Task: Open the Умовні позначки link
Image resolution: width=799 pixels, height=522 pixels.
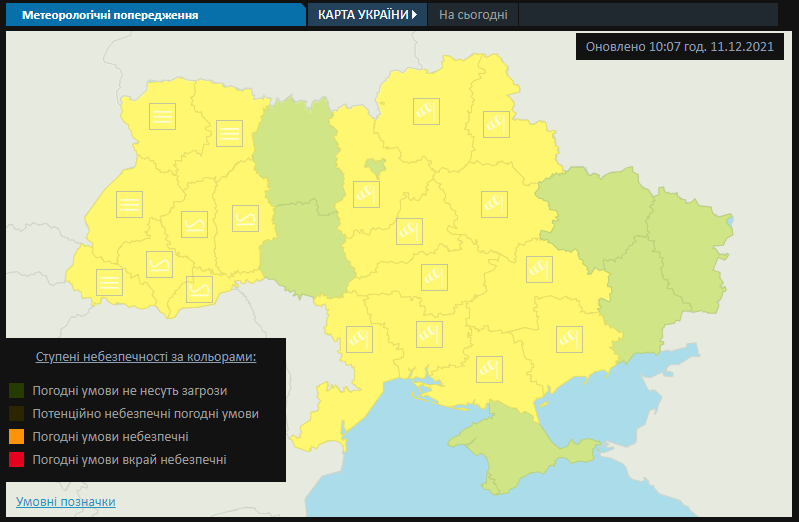Action: click(66, 501)
